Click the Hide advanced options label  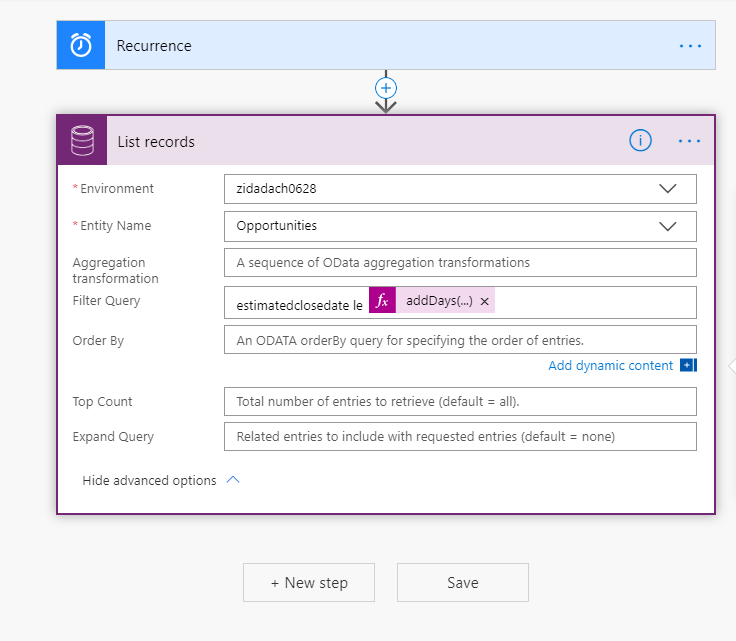pyautogui.click(x=149, y=481)
